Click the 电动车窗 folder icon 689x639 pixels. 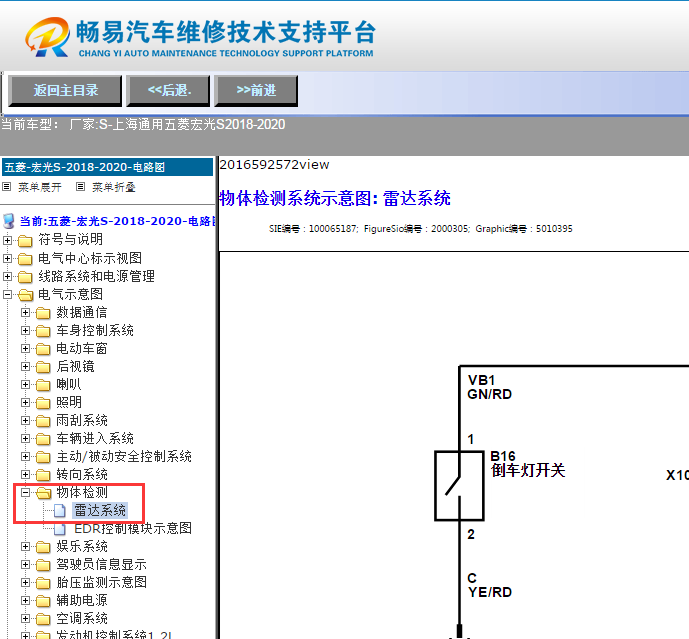[x=43, y=349]
